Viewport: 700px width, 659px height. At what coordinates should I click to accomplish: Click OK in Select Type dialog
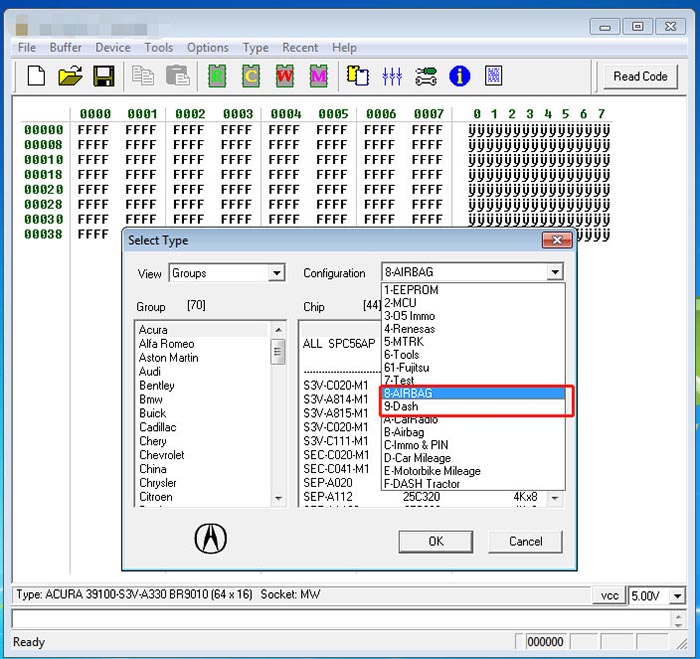436,542
